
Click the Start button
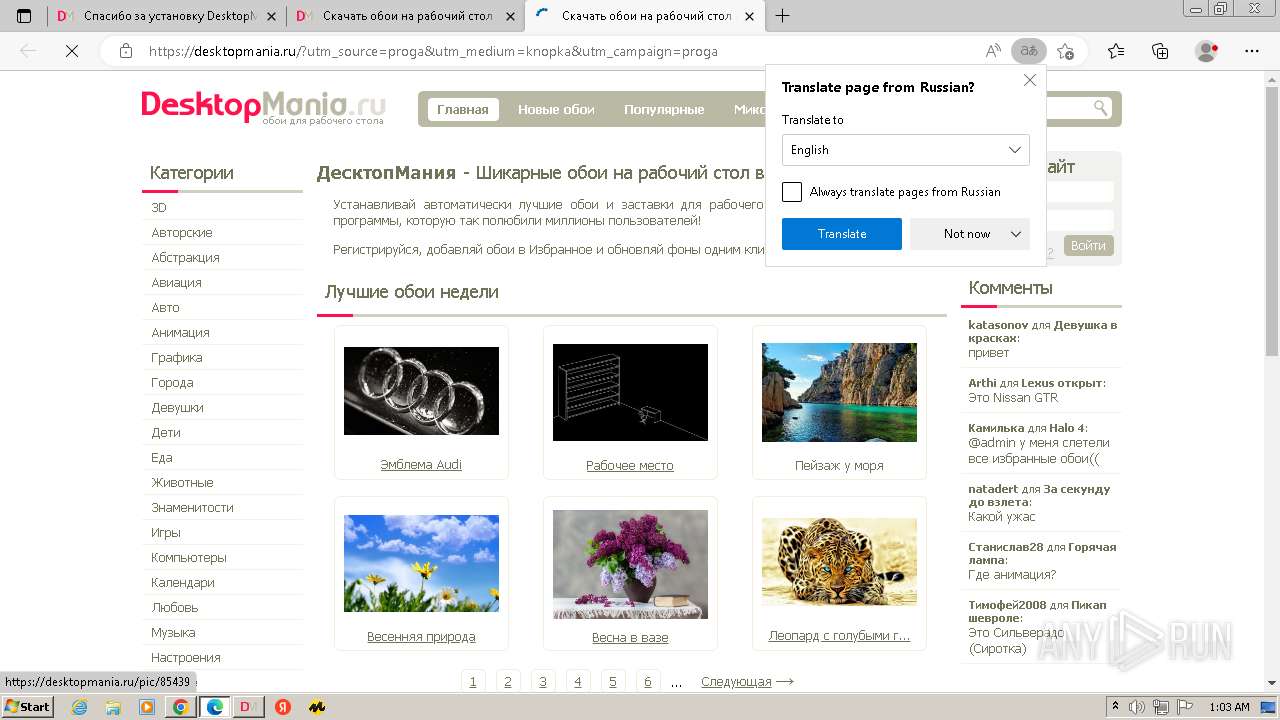(27, 707)
